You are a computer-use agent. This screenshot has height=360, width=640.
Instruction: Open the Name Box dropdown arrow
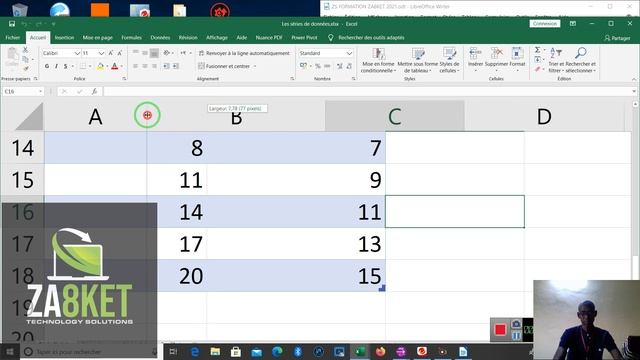(40, 91)
